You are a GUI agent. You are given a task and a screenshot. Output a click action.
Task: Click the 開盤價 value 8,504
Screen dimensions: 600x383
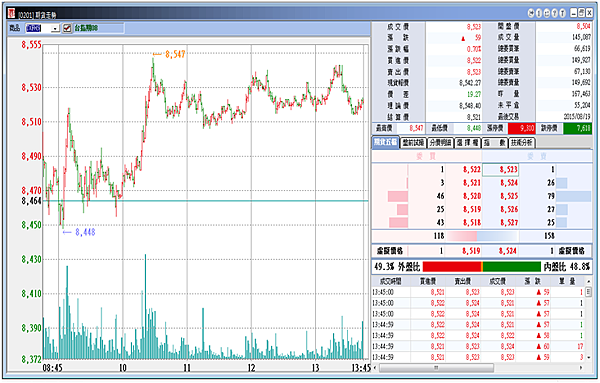(x=584, y=26)
